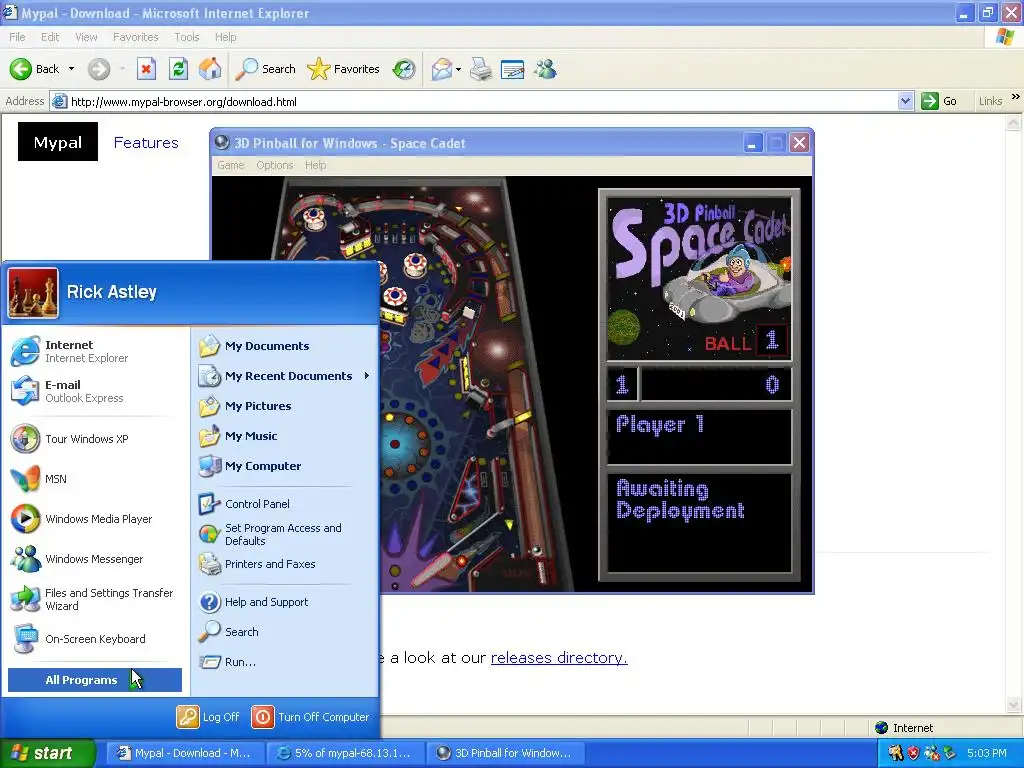Image resolution: width=1024 pixels, height=768 pixels.
Task: Open Set Program Access and Defaults
Action: [285, 534]
